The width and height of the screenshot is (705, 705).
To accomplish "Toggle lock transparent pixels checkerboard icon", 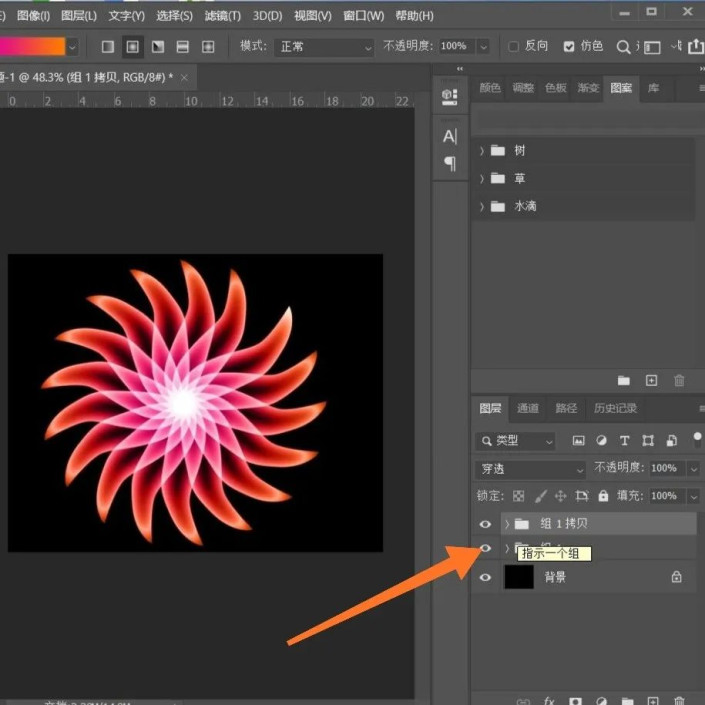I will 518,496.
